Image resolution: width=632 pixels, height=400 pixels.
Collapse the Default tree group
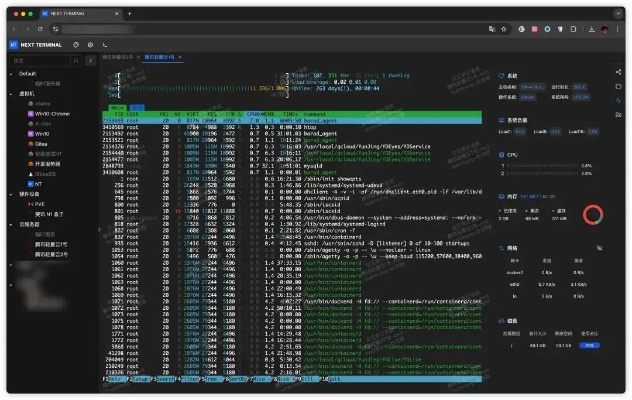click(12, 73)
